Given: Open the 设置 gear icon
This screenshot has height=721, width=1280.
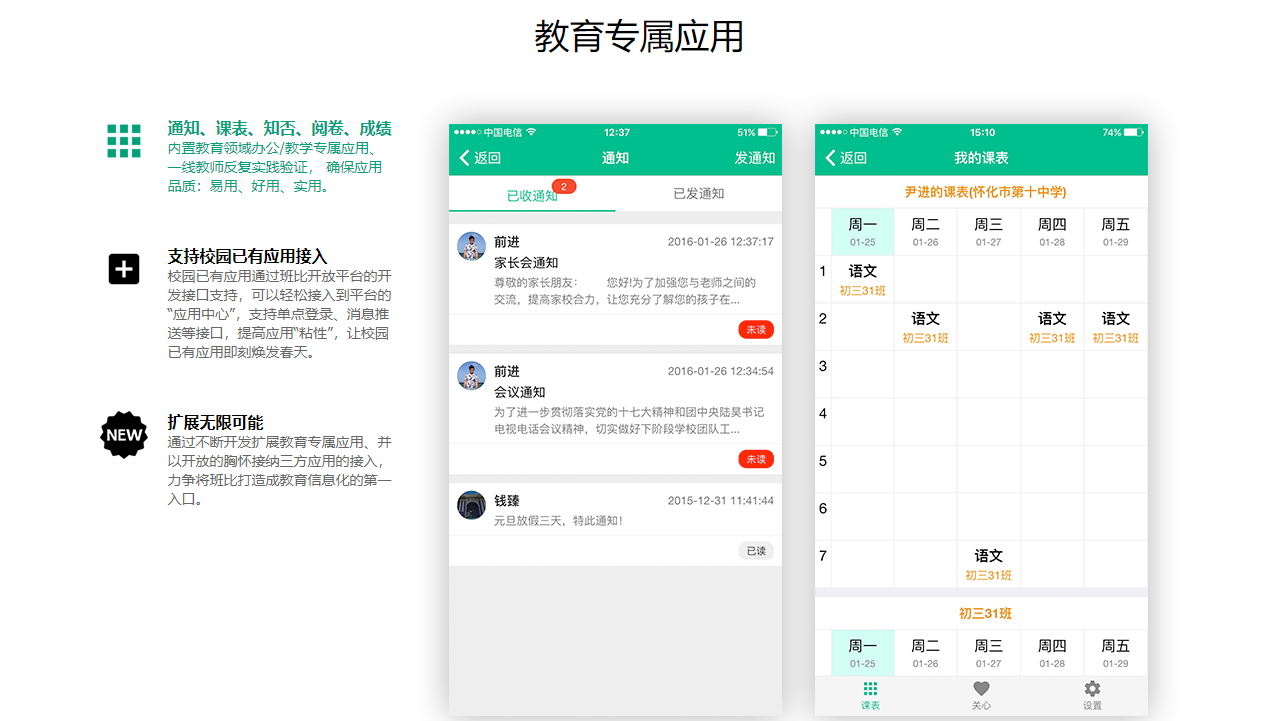Looking at the screenshot, I should click(x=1092, y=695).
